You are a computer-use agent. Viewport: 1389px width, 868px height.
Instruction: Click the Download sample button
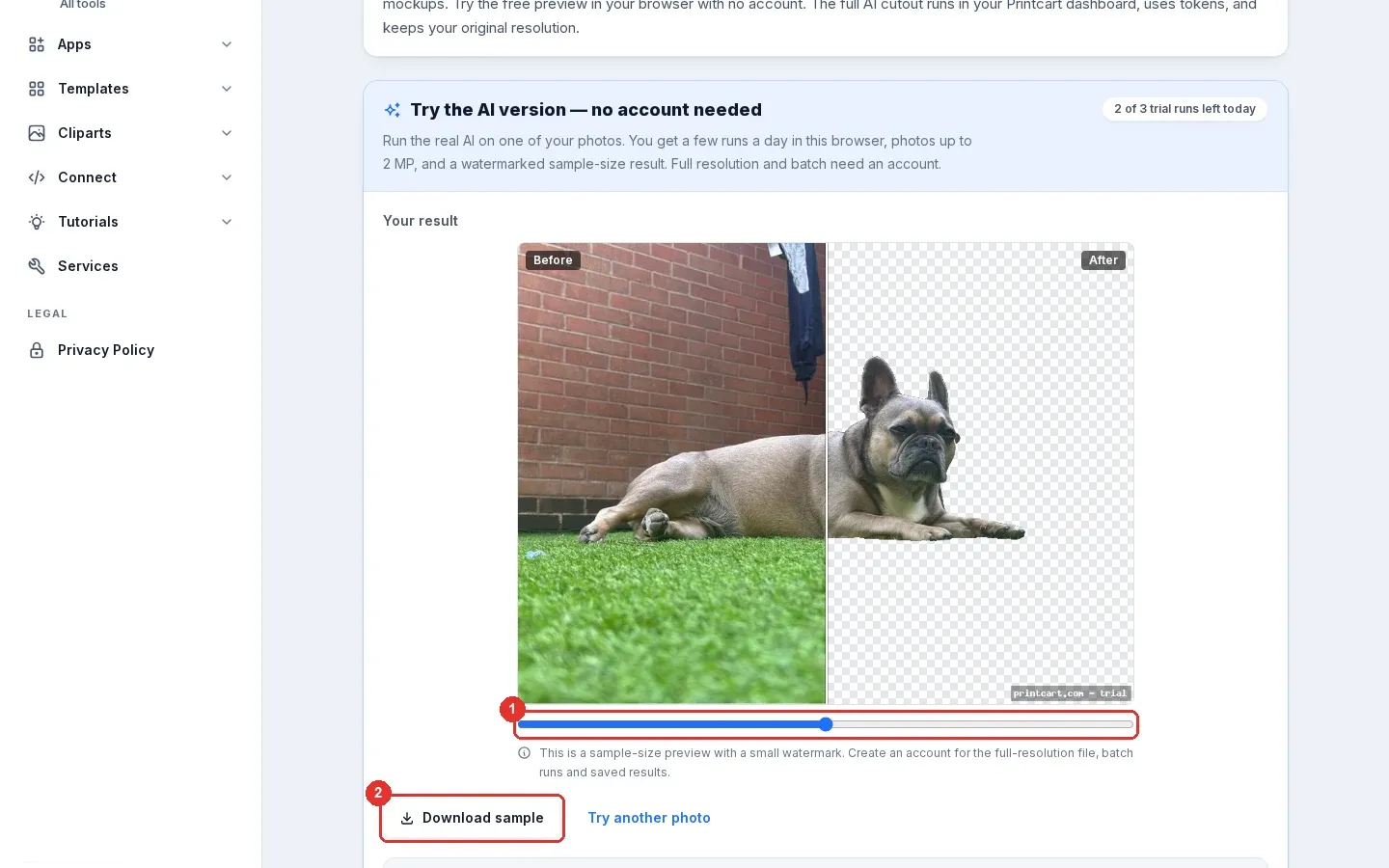pos(473,818)
